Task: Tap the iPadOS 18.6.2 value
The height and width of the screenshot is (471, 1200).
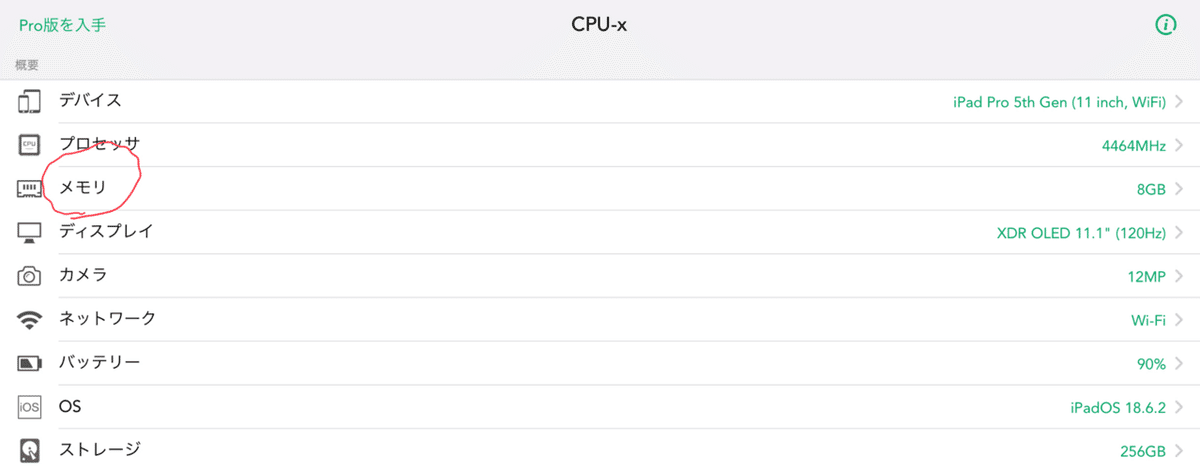Action: tap(1118, 408)
